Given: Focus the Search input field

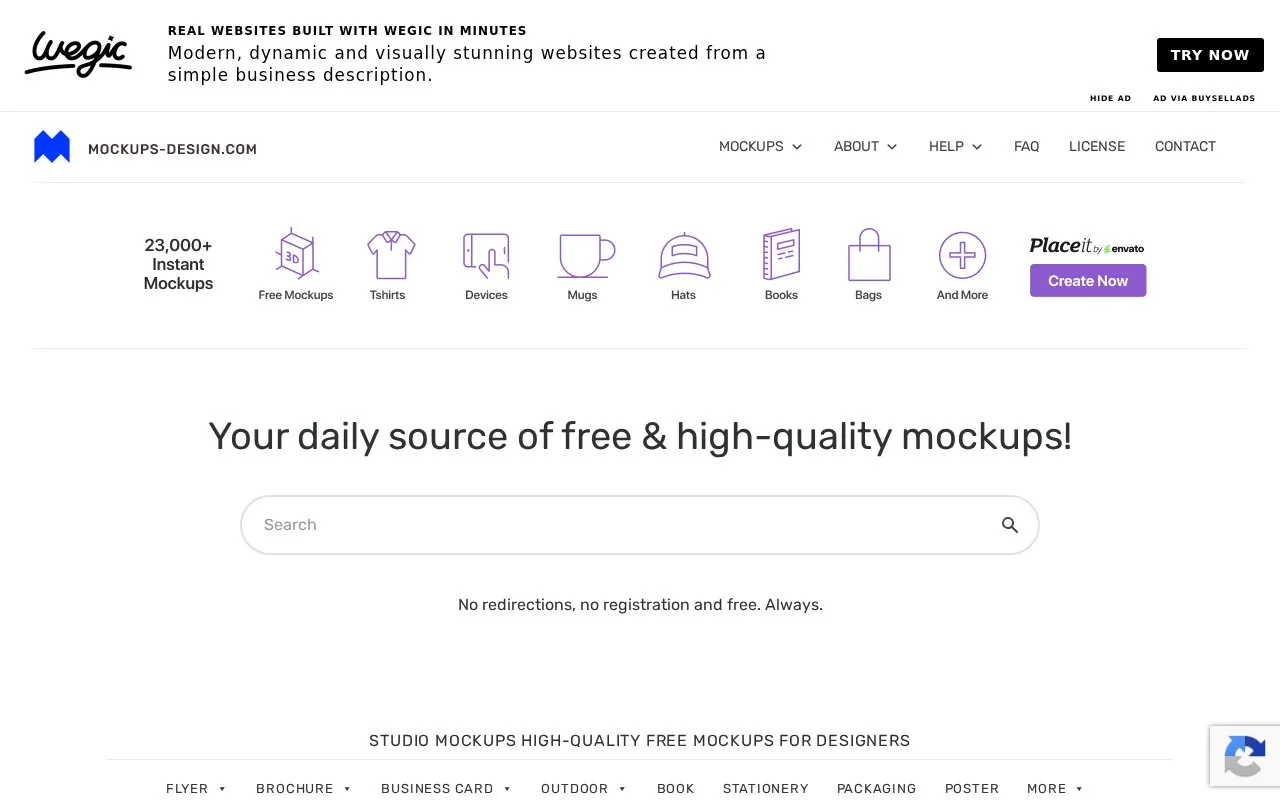Looking at the screenshot, I should [640, 525].
